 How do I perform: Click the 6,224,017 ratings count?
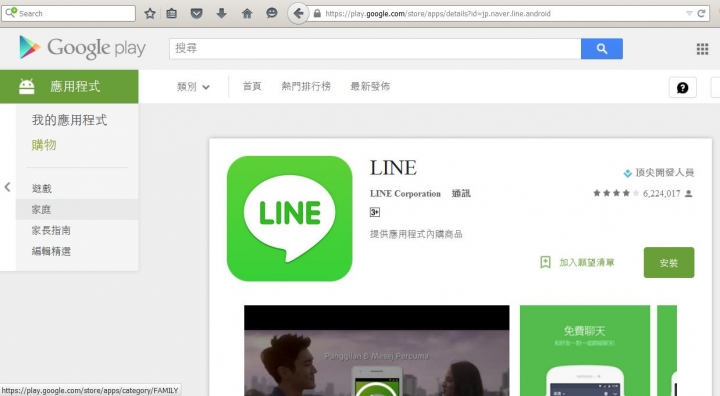tap(661, 193)
